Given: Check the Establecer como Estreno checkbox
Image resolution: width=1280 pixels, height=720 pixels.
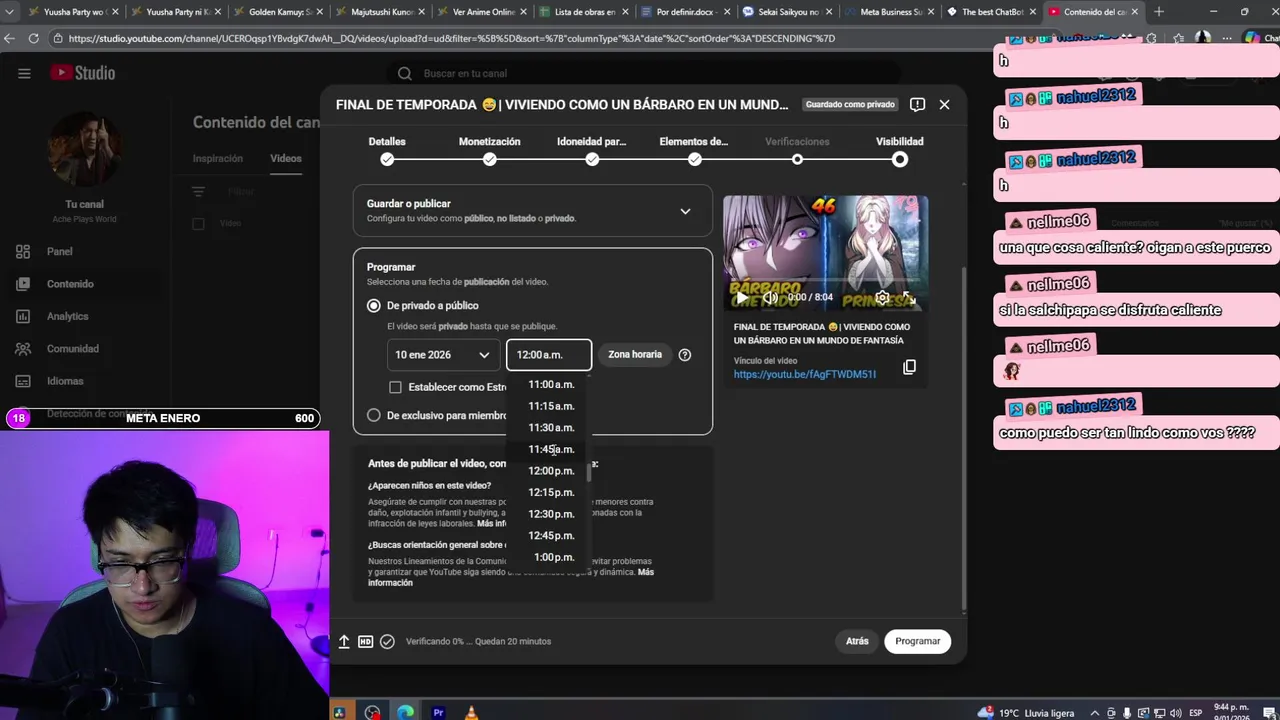Looking at the screenshot, I should pos(395,387).
